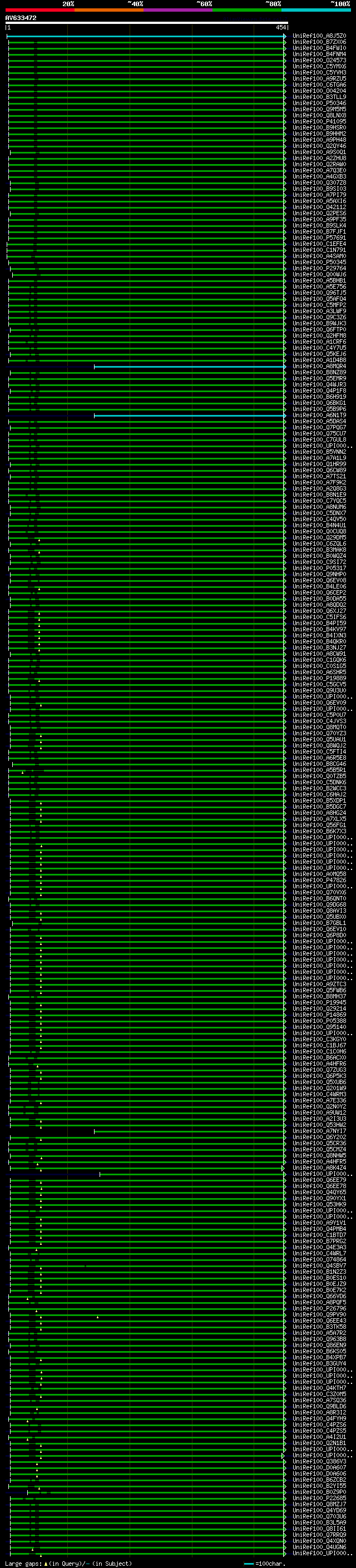Screen dimensions: 356x1568
Task: Click the short cyan bar for UniRef100_A8MQR4
Action: pyautogui.click(x=190, y=367)
